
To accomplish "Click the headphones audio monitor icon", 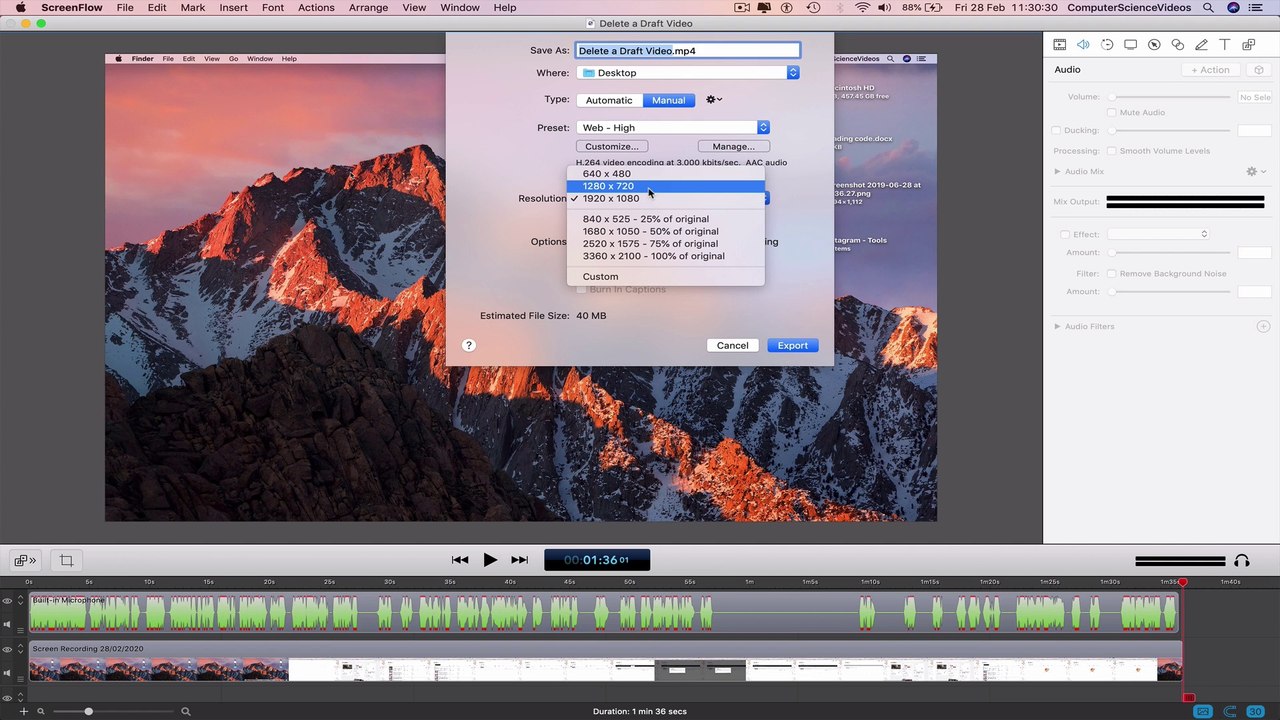I will (x=1242, y=561).
